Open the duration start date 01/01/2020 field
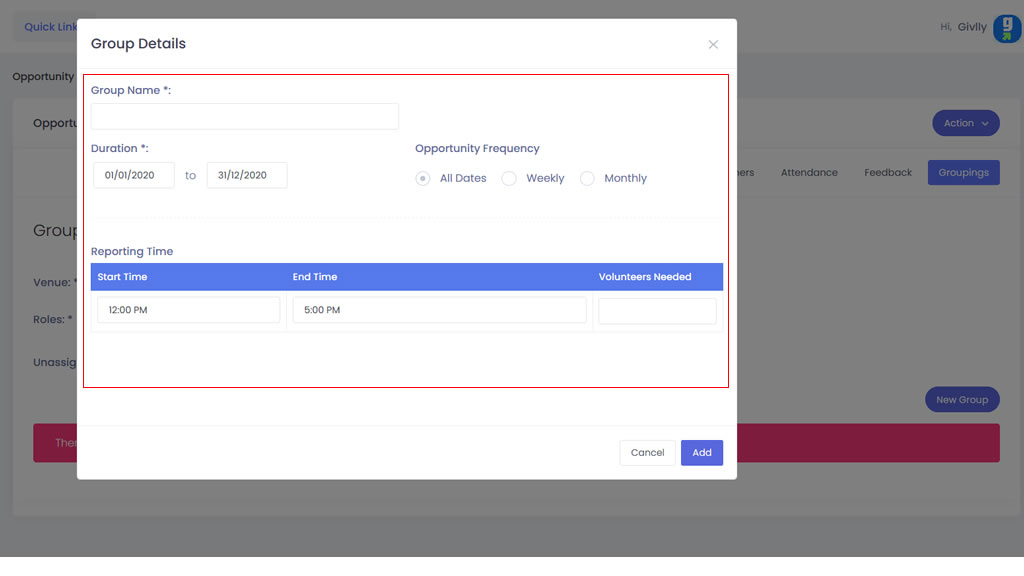Screen dimensions: 1024x576 134,175
